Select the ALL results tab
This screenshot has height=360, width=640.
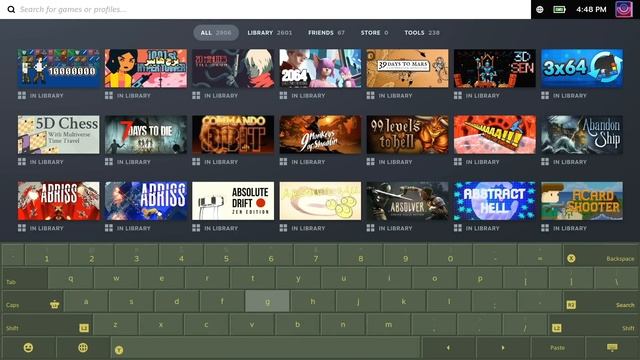point(216,33)
